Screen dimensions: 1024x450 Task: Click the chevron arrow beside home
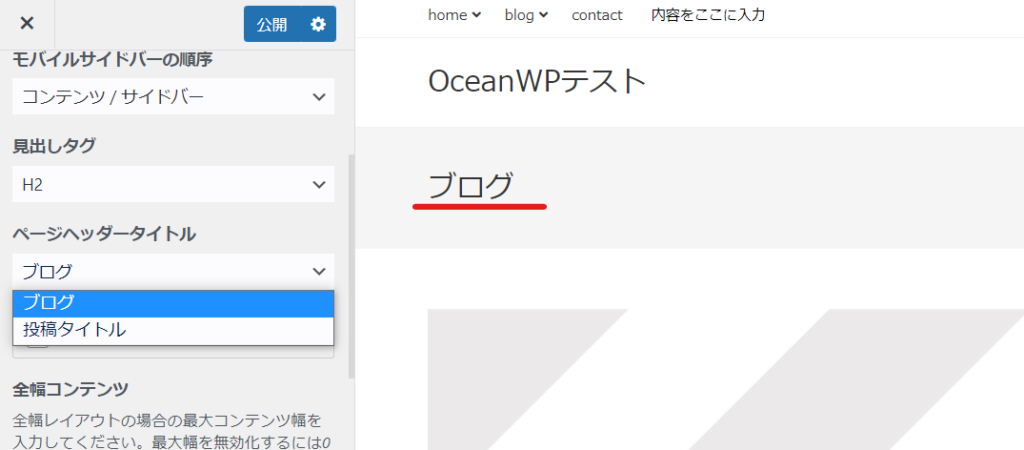477,15
